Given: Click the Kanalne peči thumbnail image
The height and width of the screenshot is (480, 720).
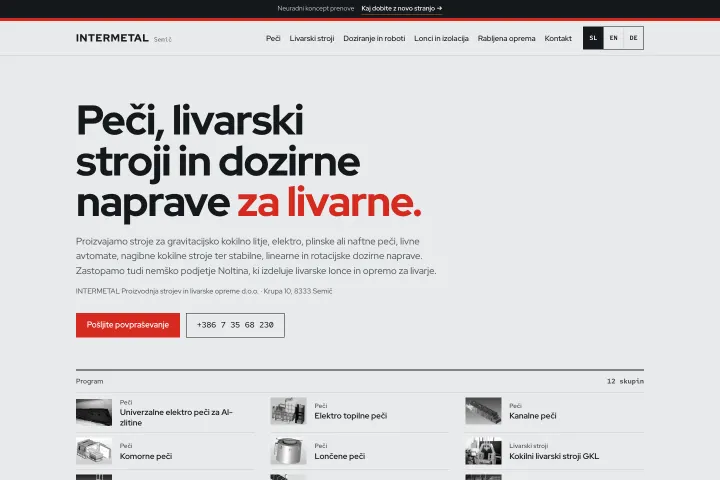Looking at the screenshot, I should (x=483, y=411).
